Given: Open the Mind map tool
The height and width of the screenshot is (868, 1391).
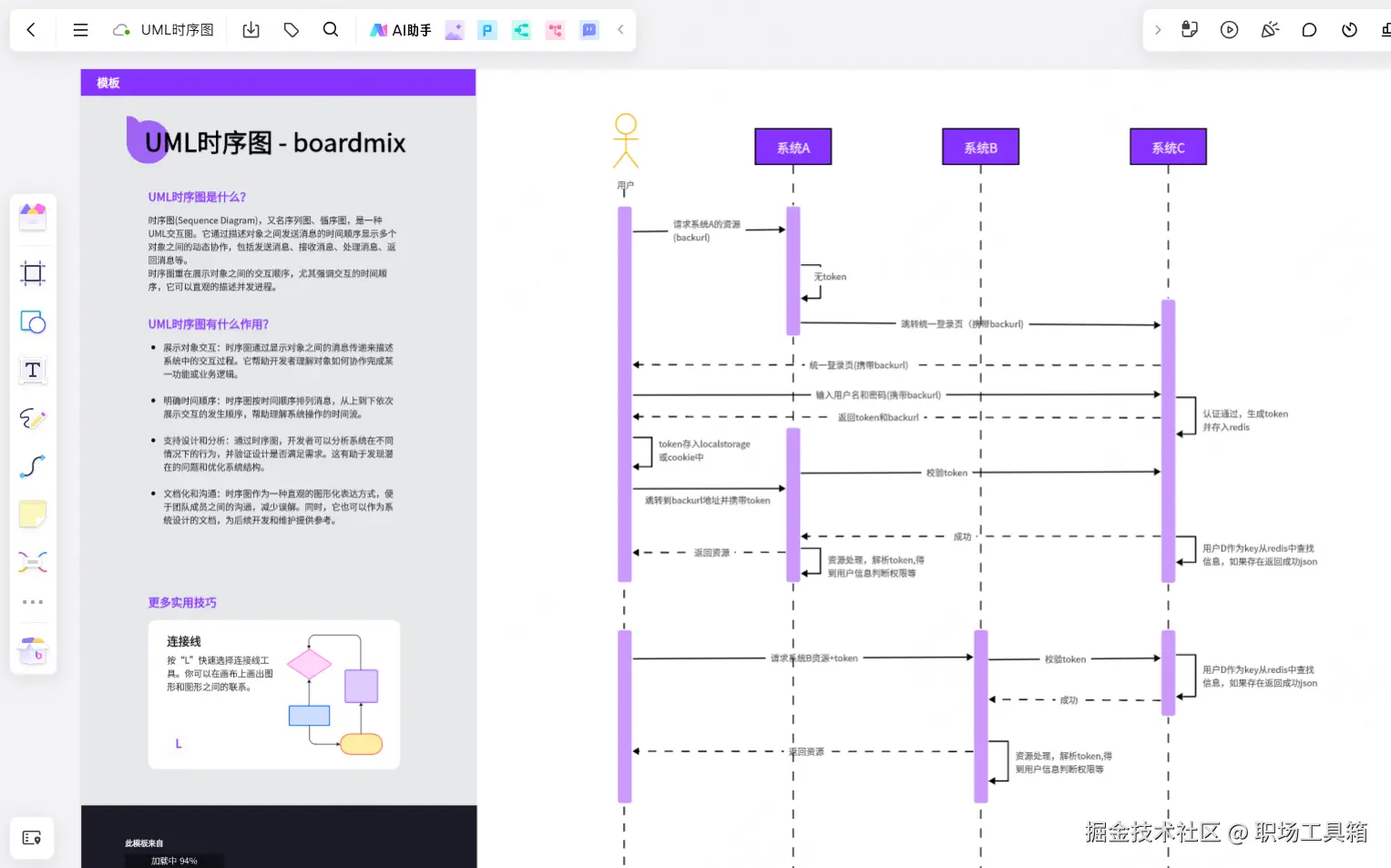Looking at the screenshot, I should coord(33,561).
